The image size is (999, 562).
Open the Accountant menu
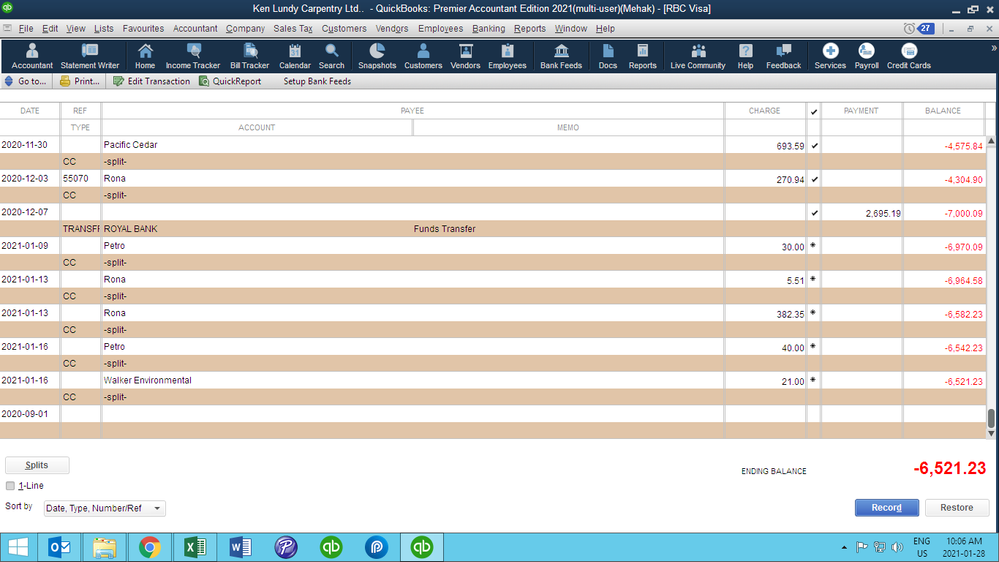tap(195, 29)
